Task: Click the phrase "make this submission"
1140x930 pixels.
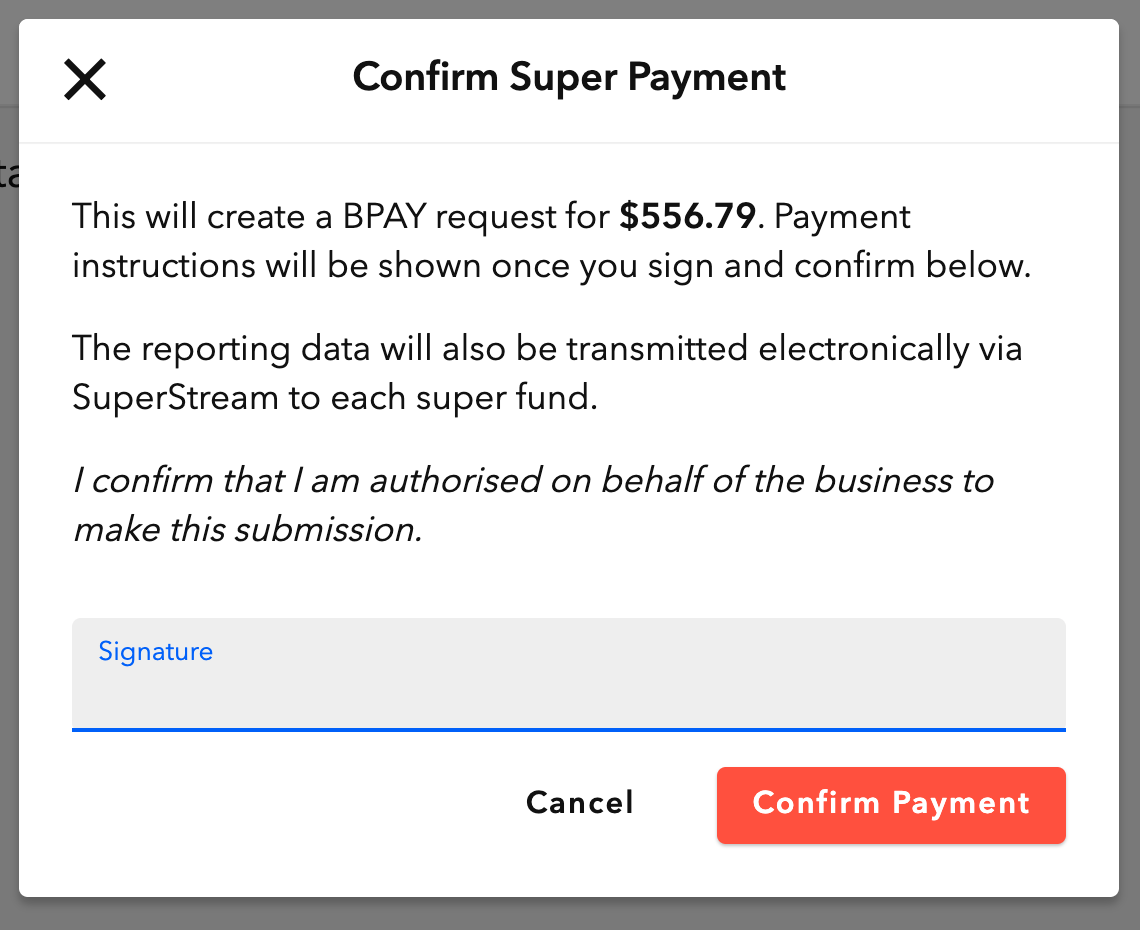Action: [246, 529]
